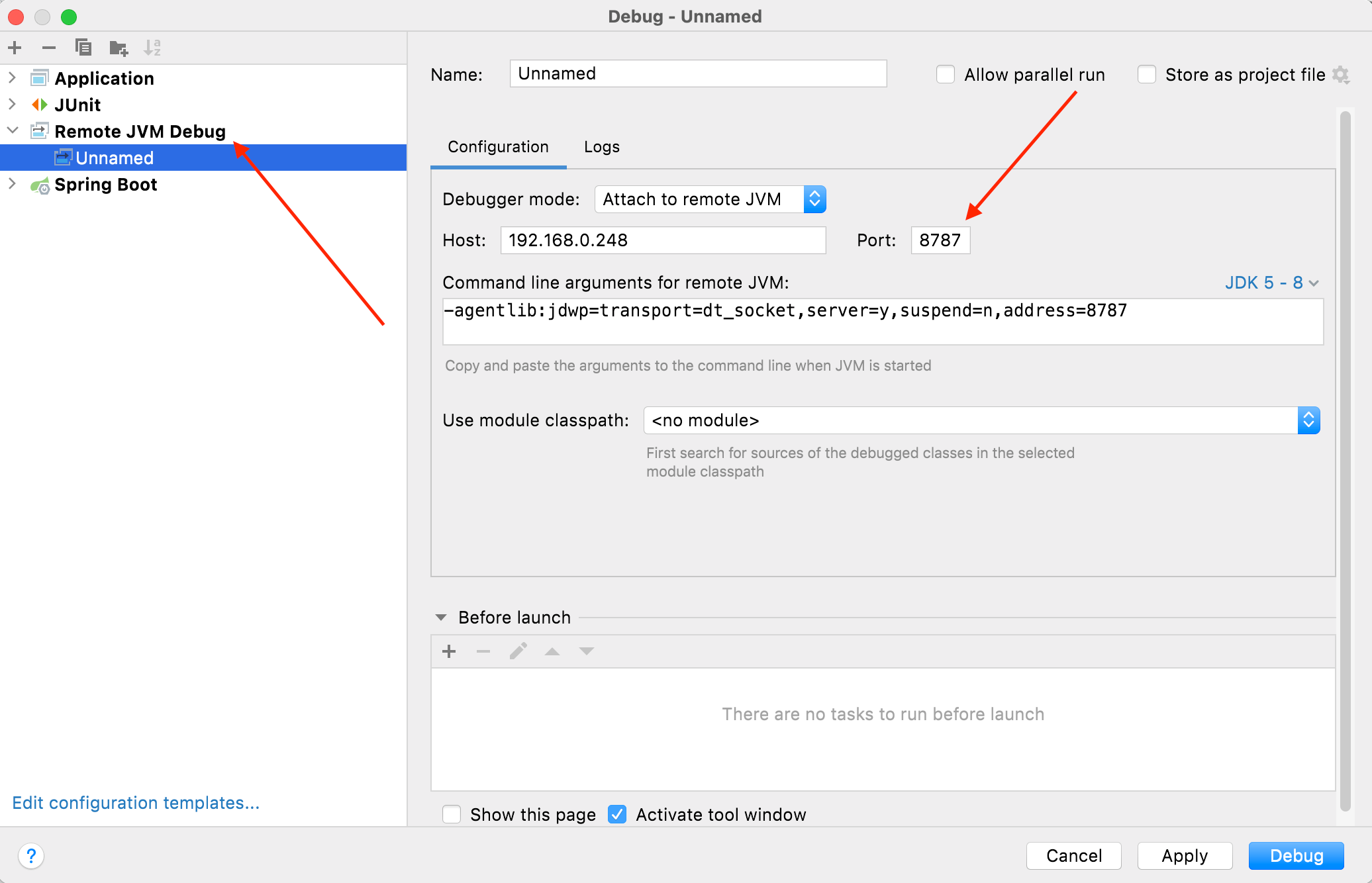Click the Remote JVM Debug type icon
Viewport: 1372px width, 883px height.
(40, 131)
